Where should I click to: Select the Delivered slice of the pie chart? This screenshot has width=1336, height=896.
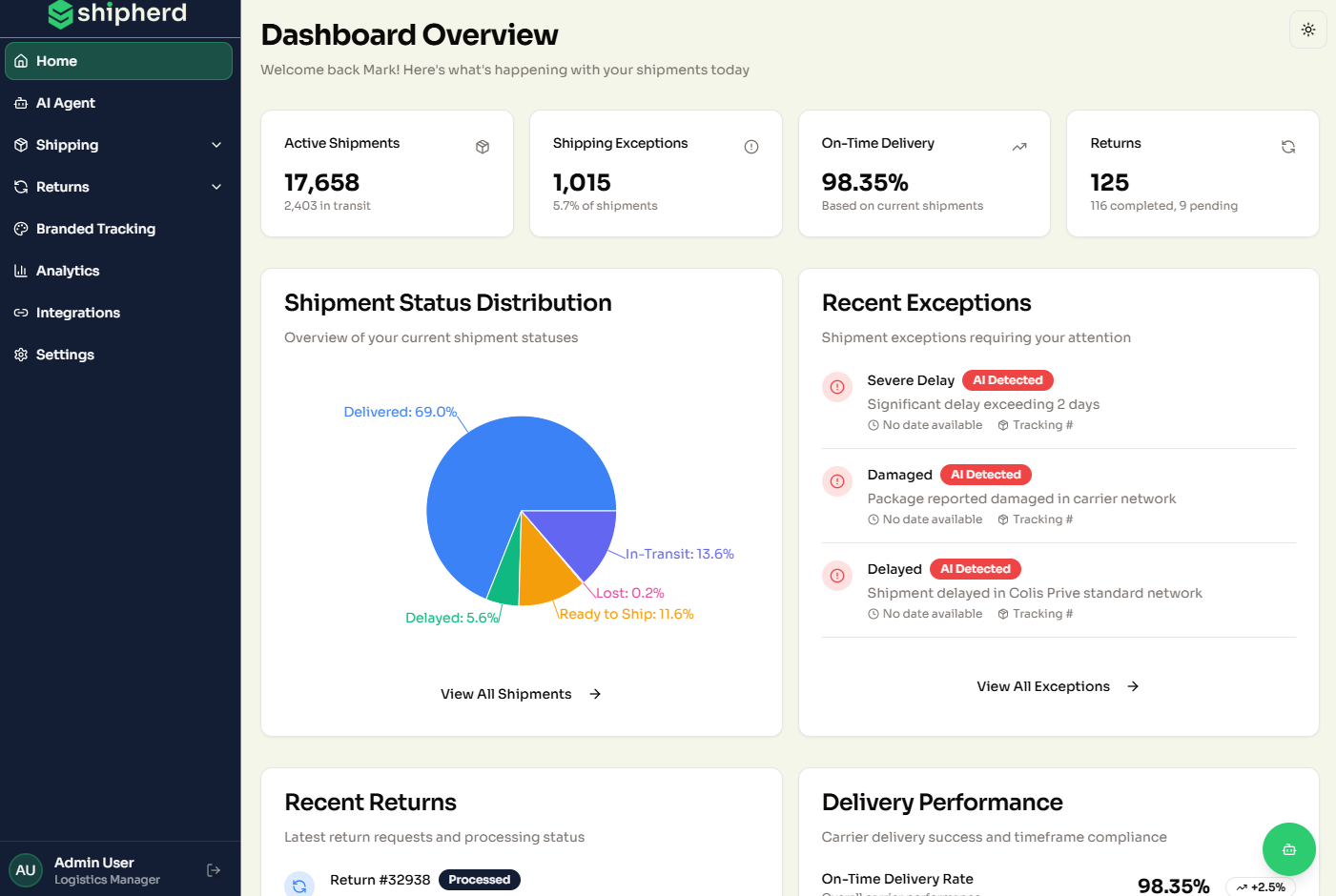tap(486, 467)
